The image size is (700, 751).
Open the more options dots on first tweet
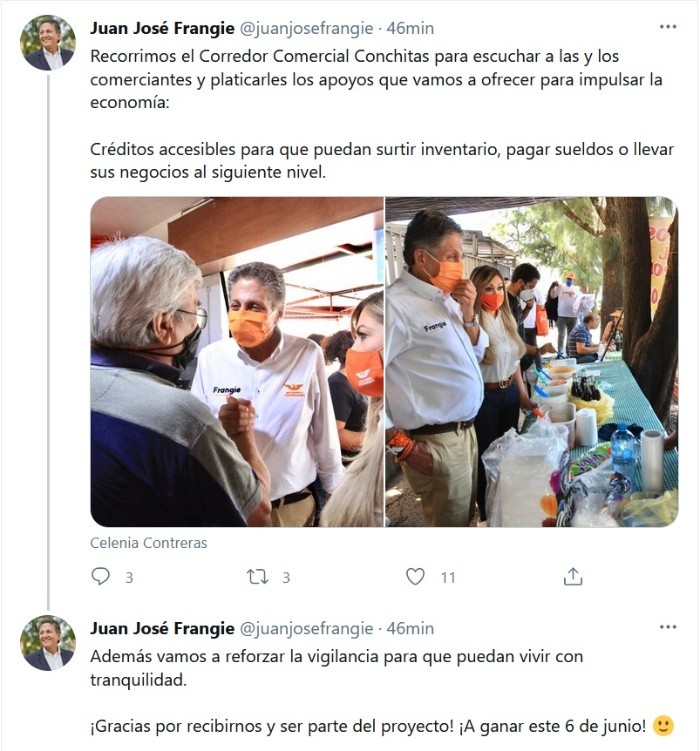click(x=668, y=27)
